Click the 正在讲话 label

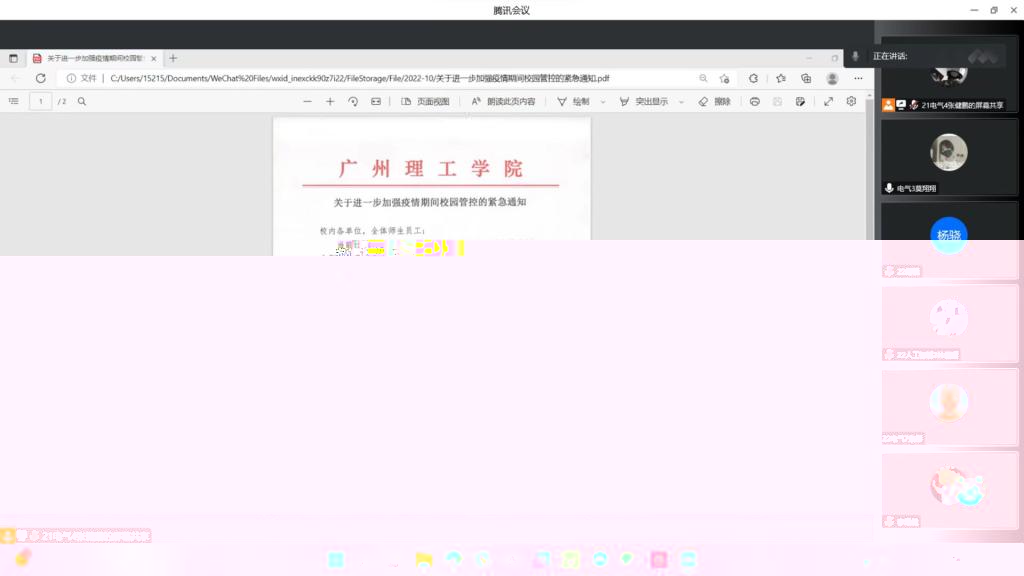point(890,56)
